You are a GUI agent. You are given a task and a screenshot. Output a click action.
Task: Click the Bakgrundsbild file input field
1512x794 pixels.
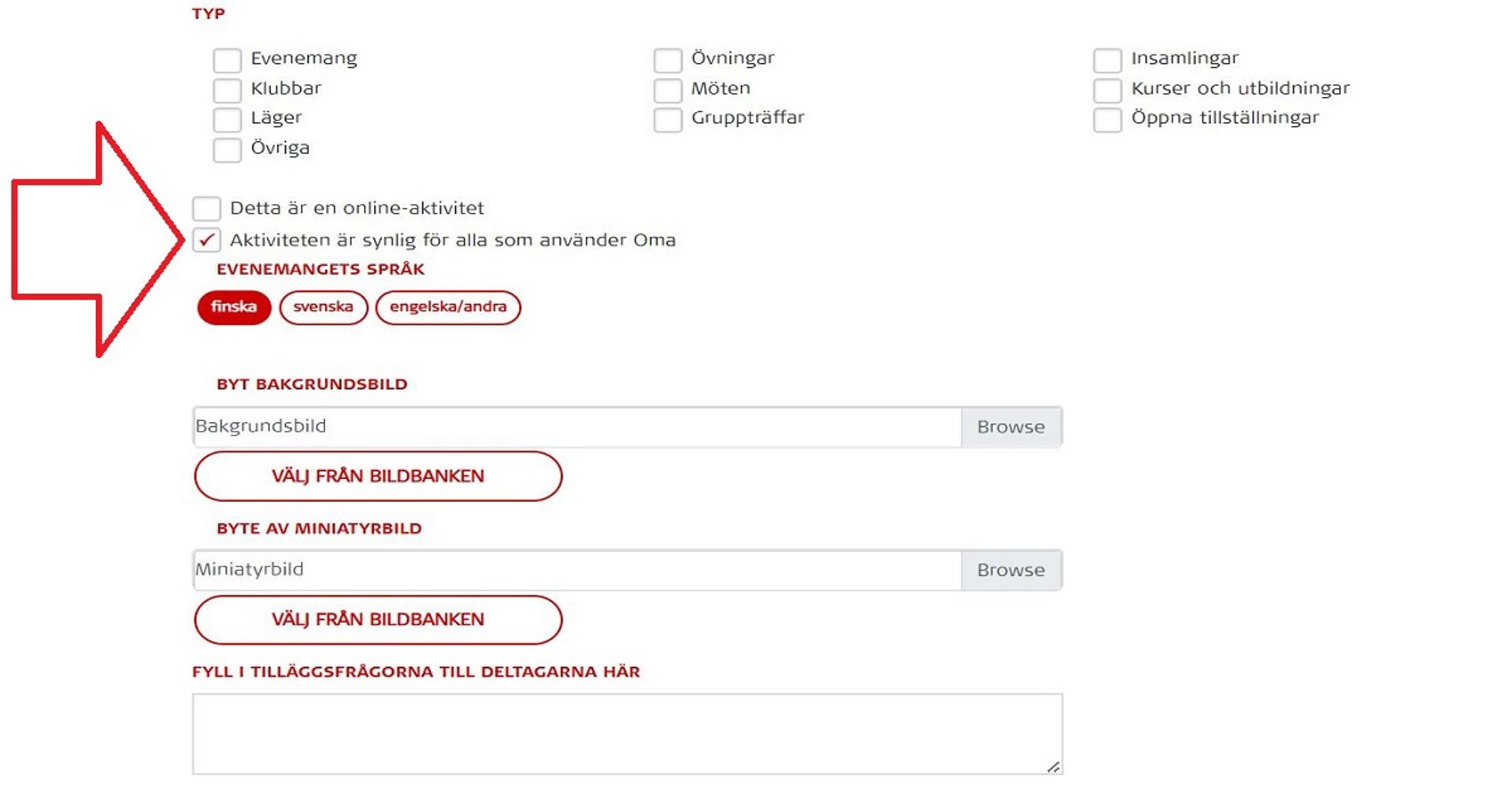(x=576, y=427)
